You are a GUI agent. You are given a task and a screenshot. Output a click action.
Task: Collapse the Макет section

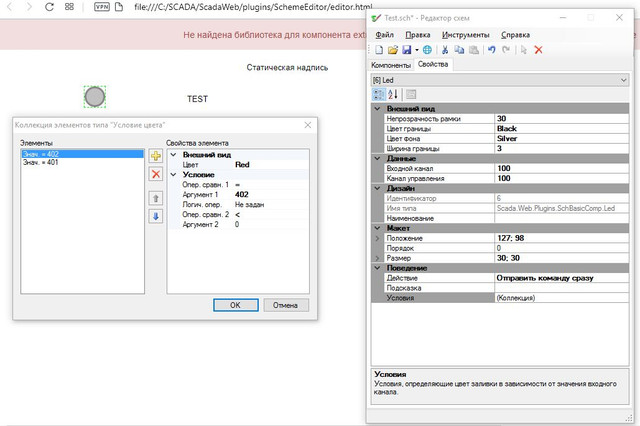pos(377,228)
